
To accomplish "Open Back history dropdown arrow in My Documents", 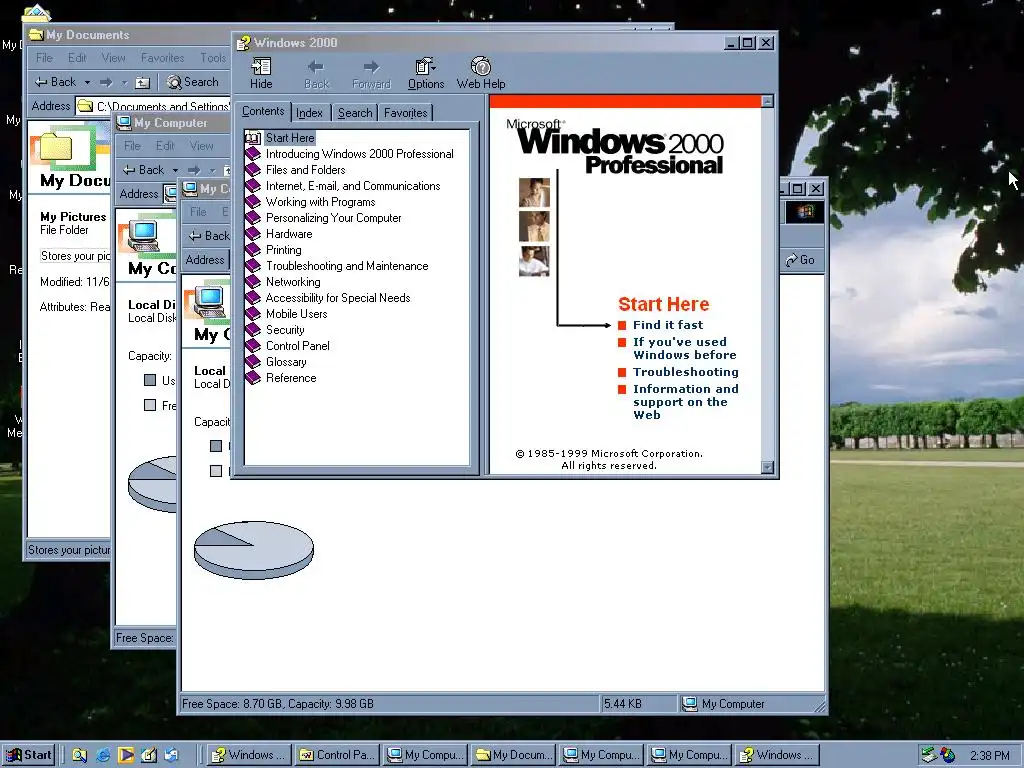I will tap(87, 82).
